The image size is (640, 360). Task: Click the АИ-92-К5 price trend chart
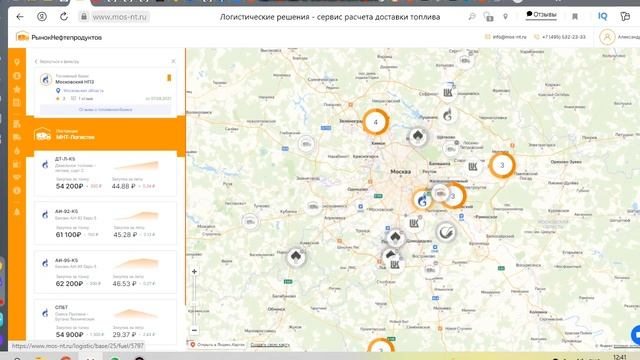coord(136,216)
